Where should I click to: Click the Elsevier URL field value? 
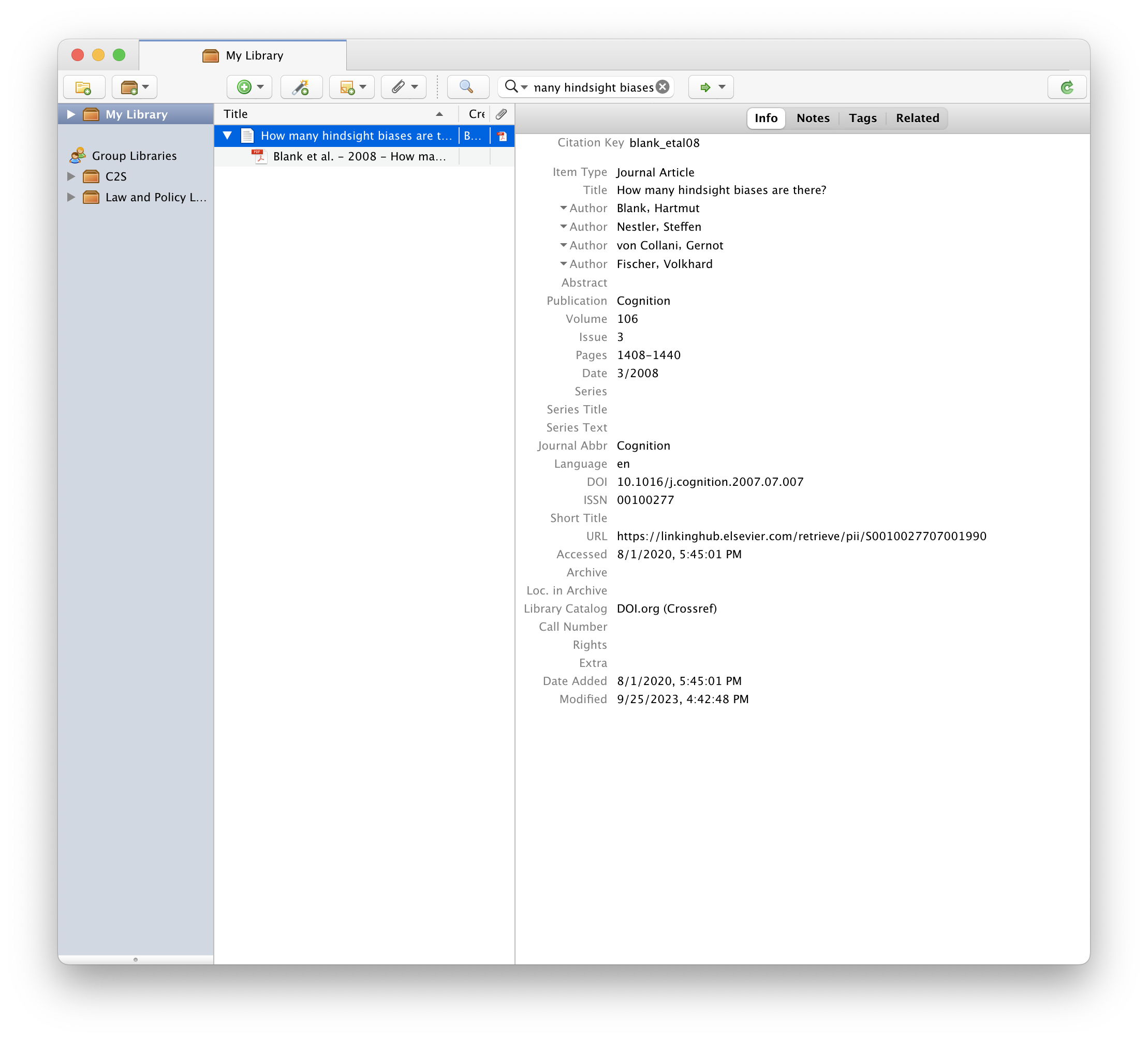[x=801, y=536]
